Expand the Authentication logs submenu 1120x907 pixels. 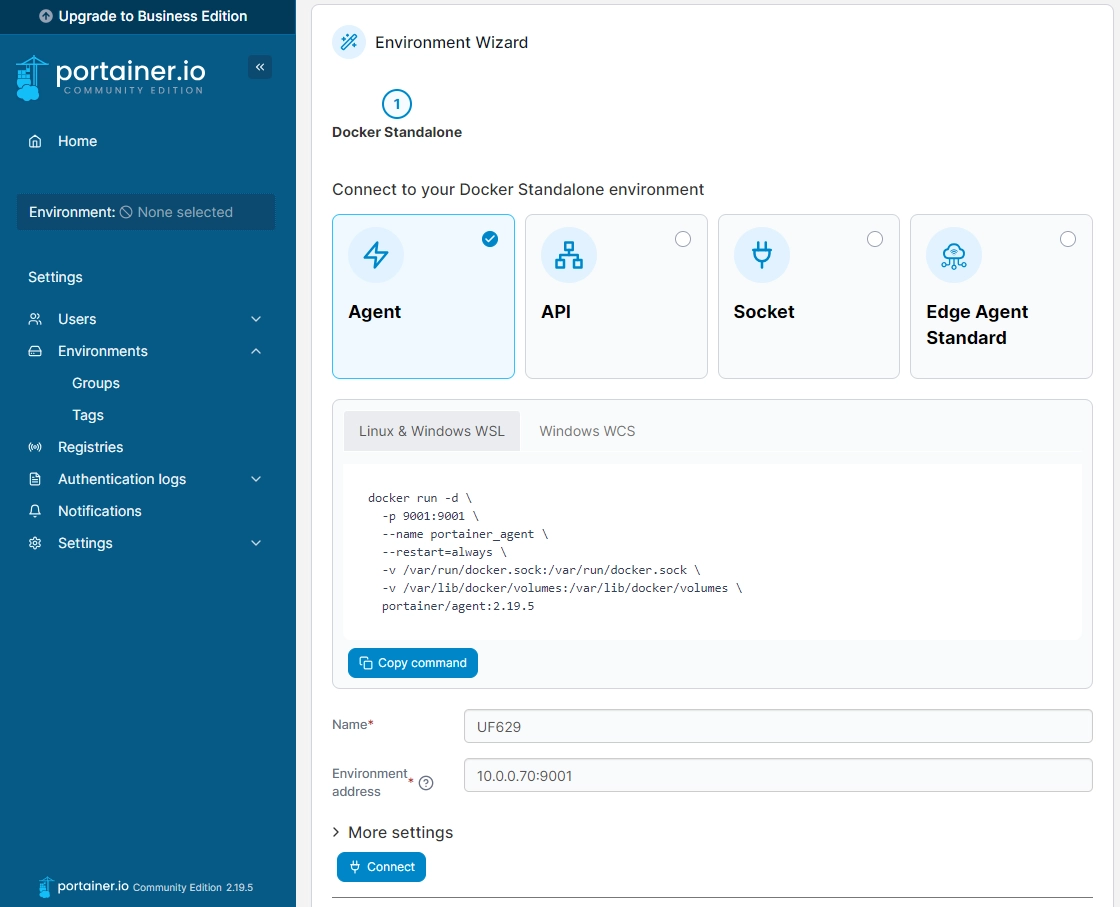pyautogui.click(x=256, y=479)
